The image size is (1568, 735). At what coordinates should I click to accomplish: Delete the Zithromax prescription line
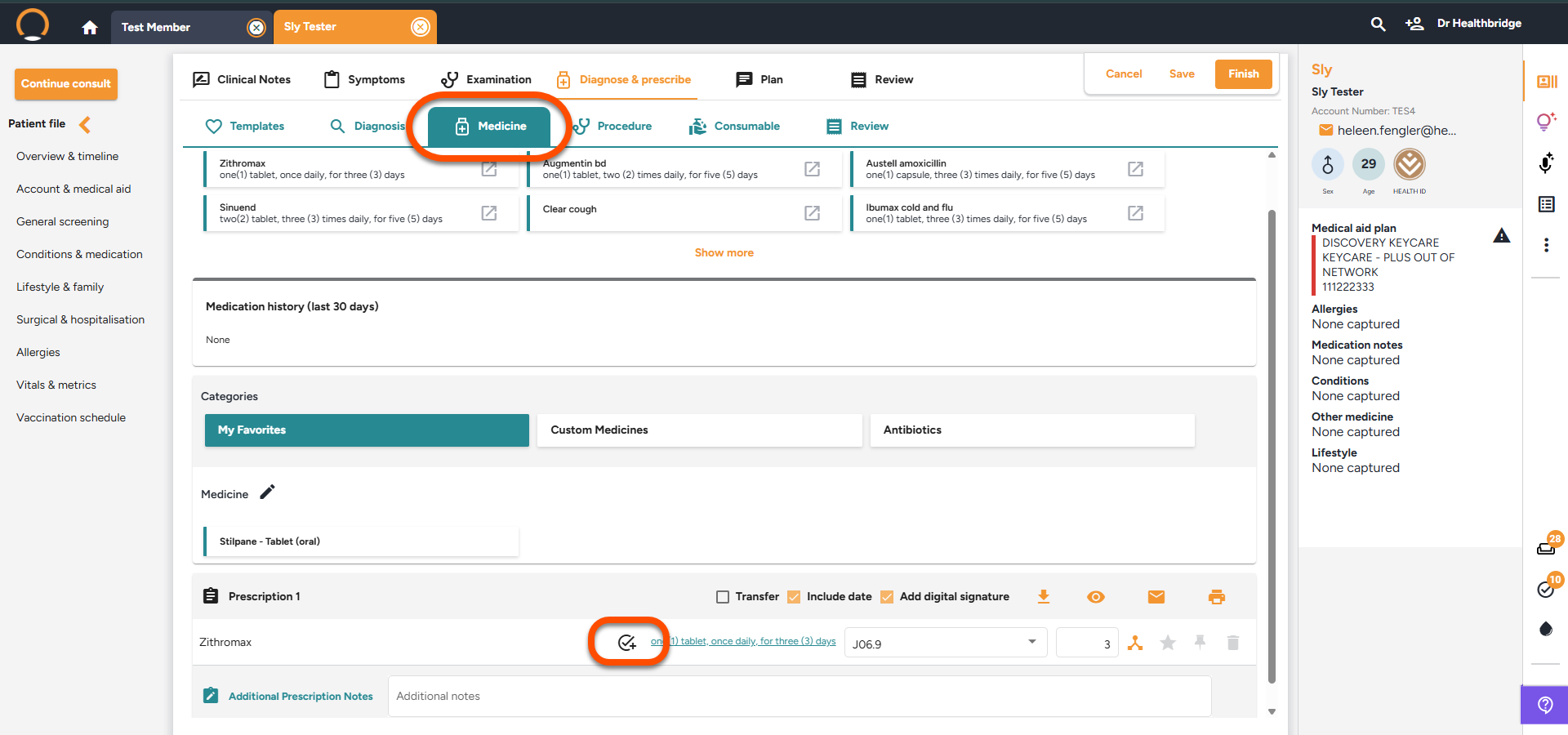coord(1233,643)
